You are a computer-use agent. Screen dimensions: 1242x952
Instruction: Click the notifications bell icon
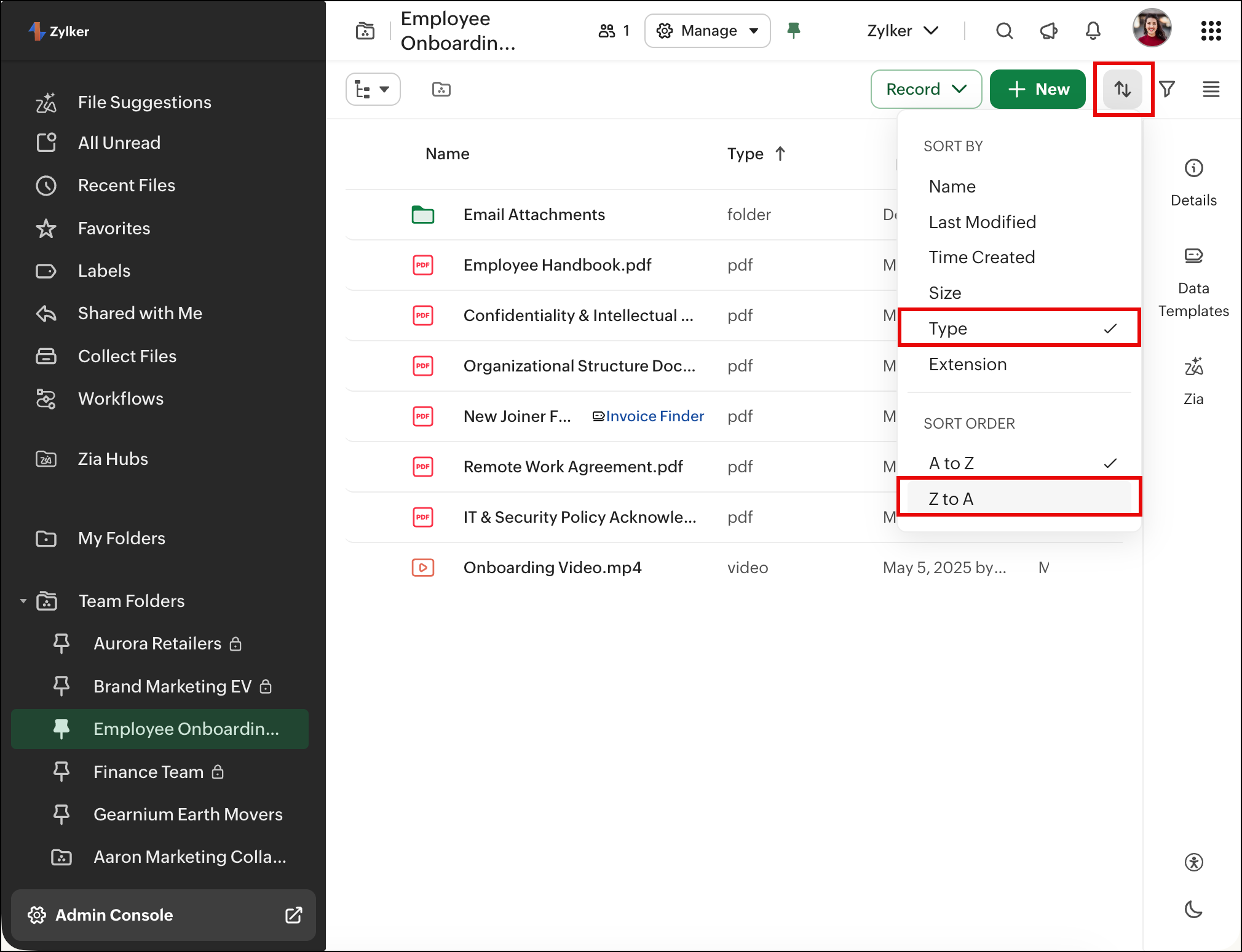1093,31
